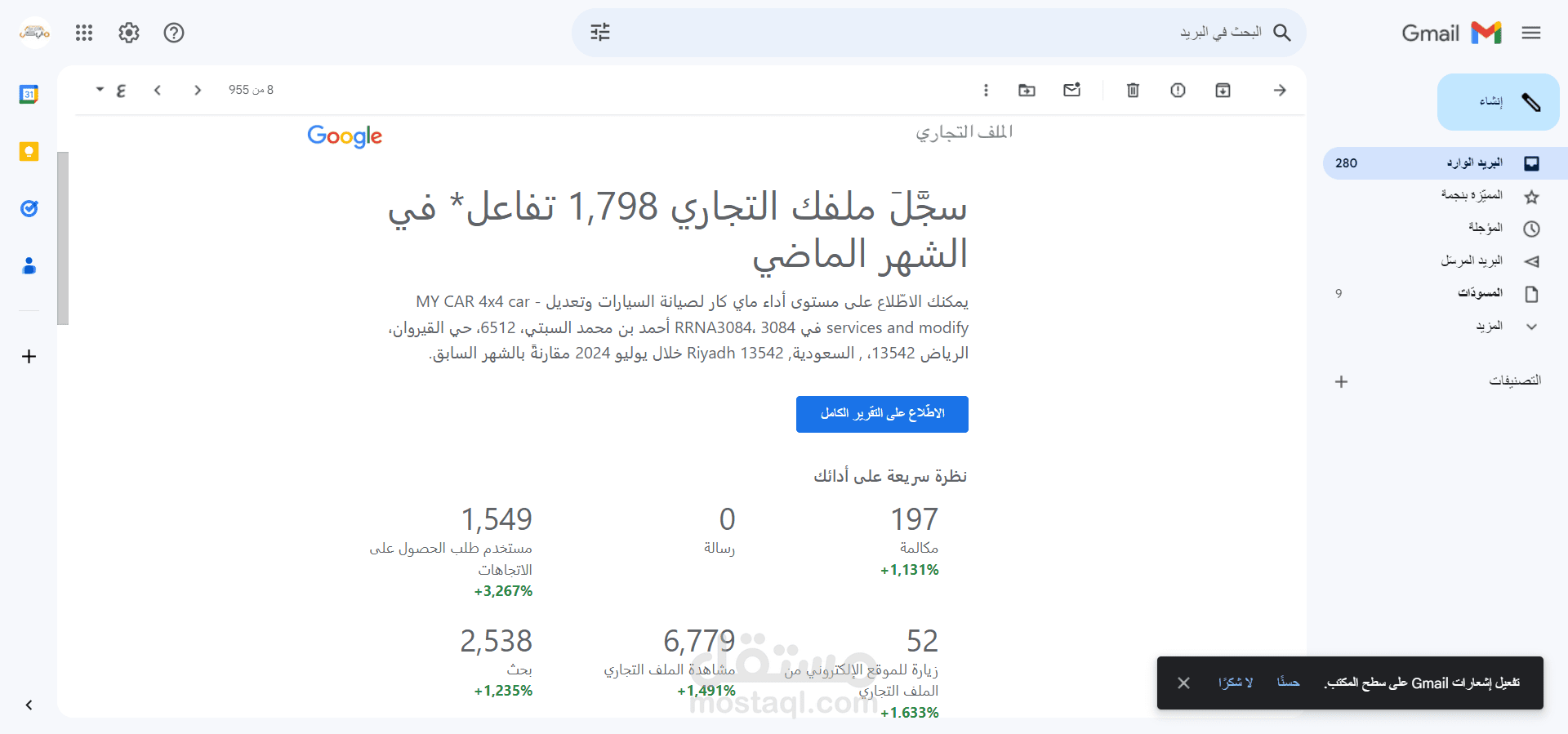Open Google Keep side panel
This screenshot has height=734, width=1568.
coord(29,152)
